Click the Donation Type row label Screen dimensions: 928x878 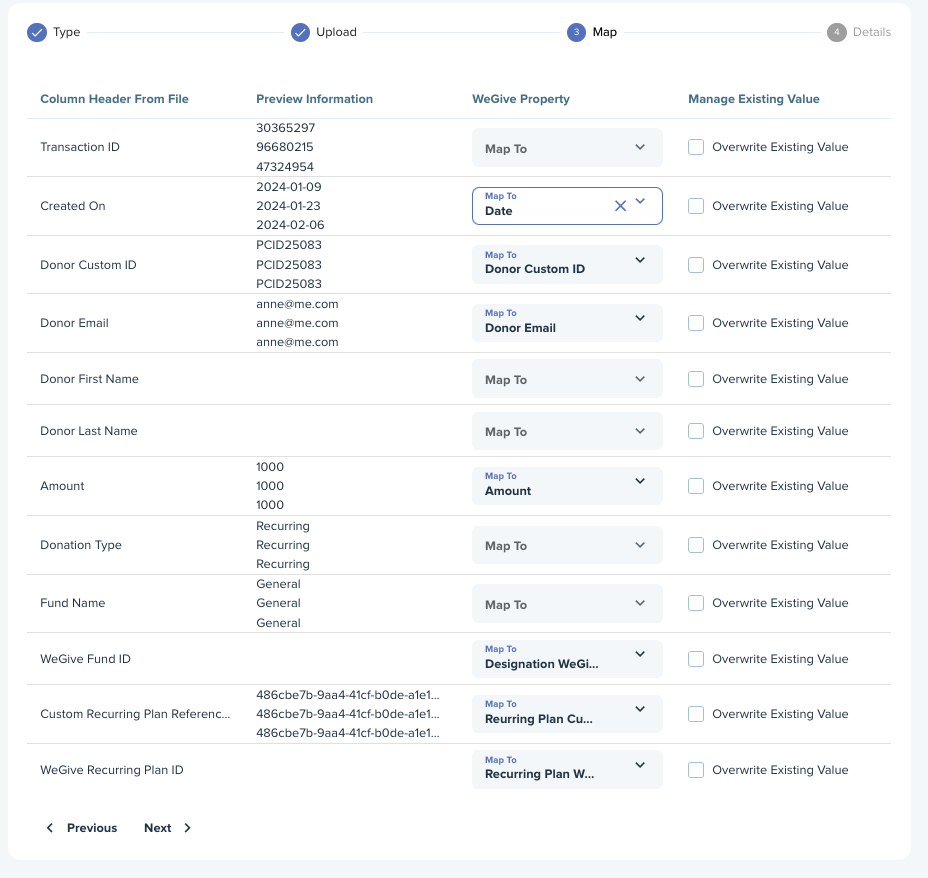pos(81,545)
